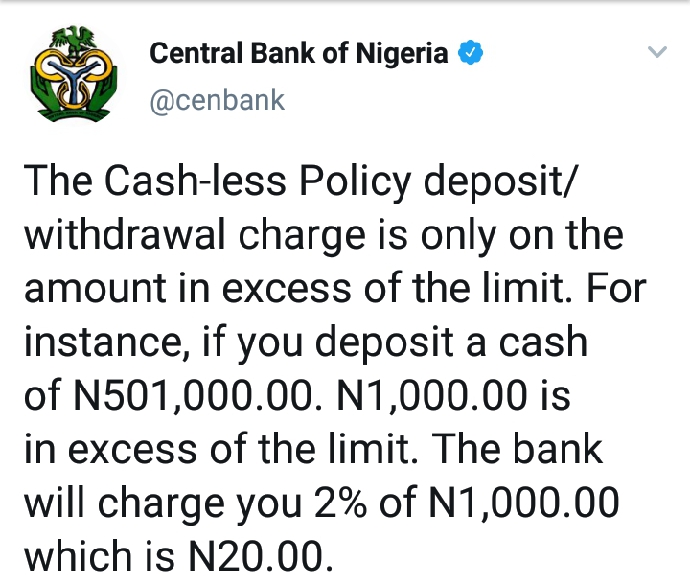Click the word 'deposit/' on the first line
Viewport: 690px width, 587px height.
(x=499, y=182)
